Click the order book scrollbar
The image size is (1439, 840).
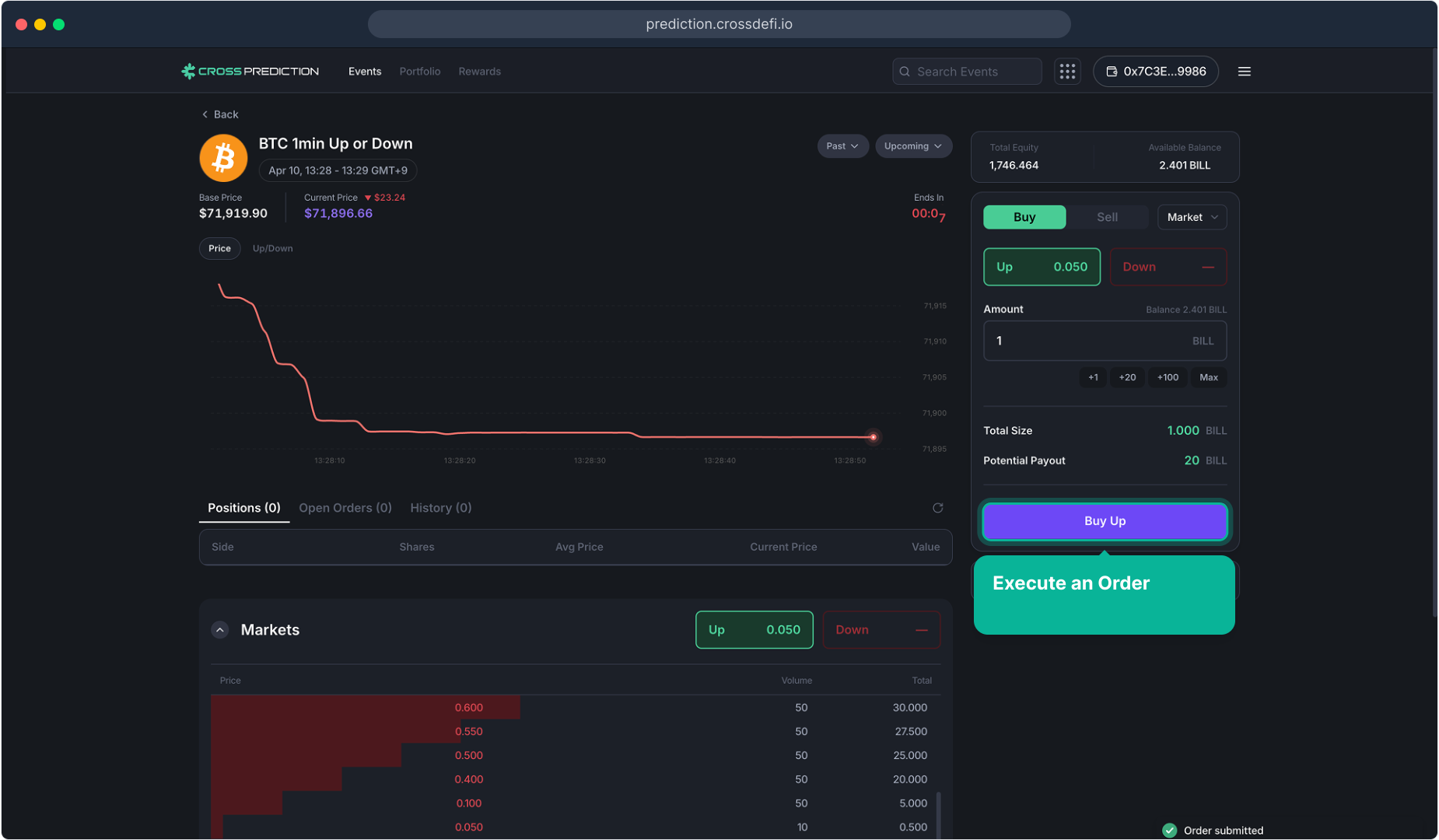click(938, 814)
